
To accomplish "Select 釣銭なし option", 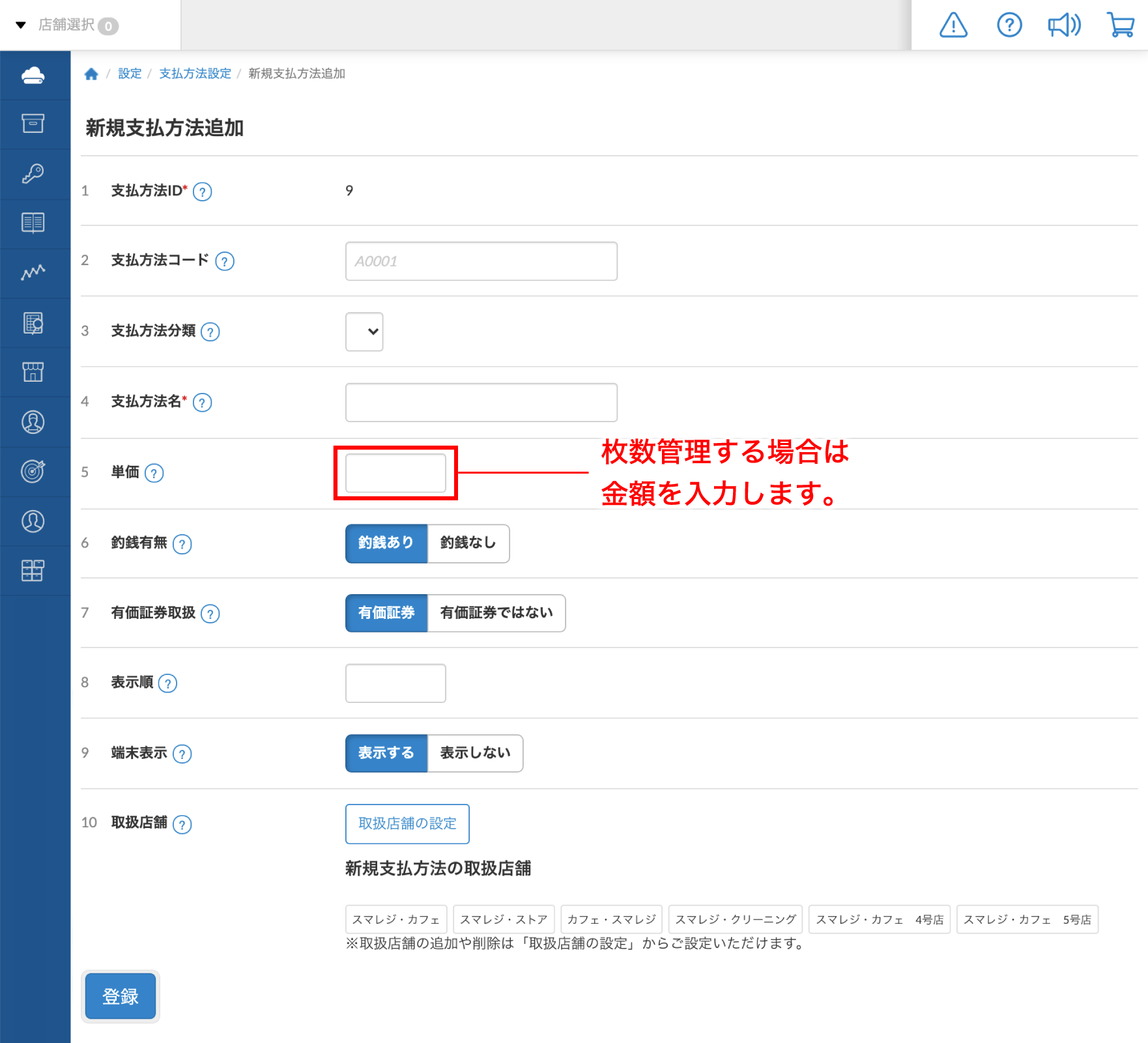I will click(468, 543).
